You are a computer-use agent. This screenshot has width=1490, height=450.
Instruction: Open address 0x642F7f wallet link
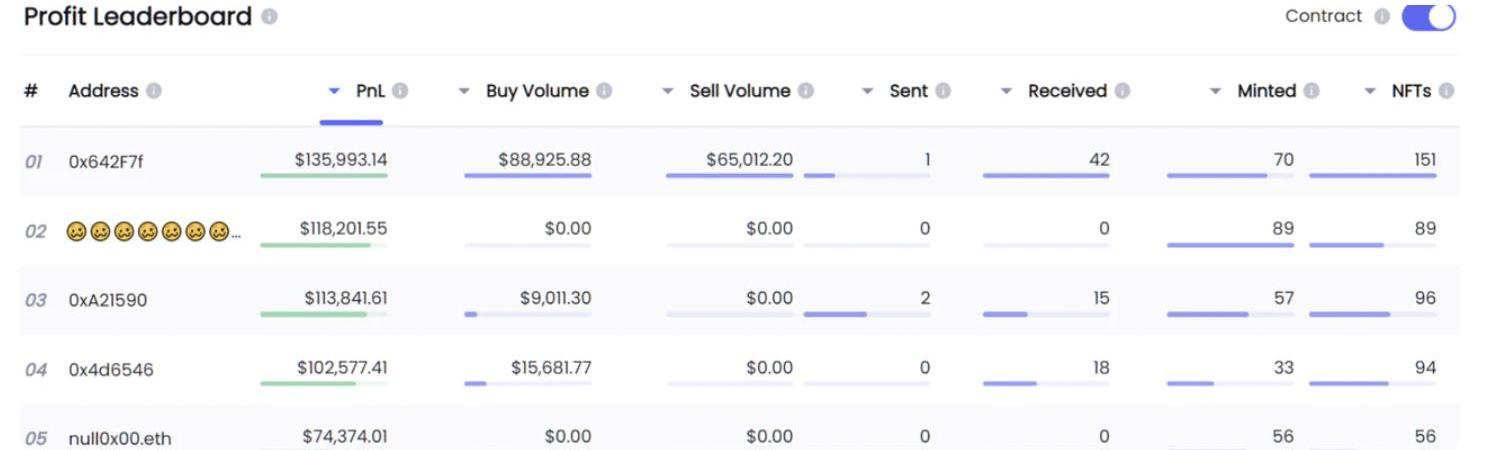pos(106,161)
